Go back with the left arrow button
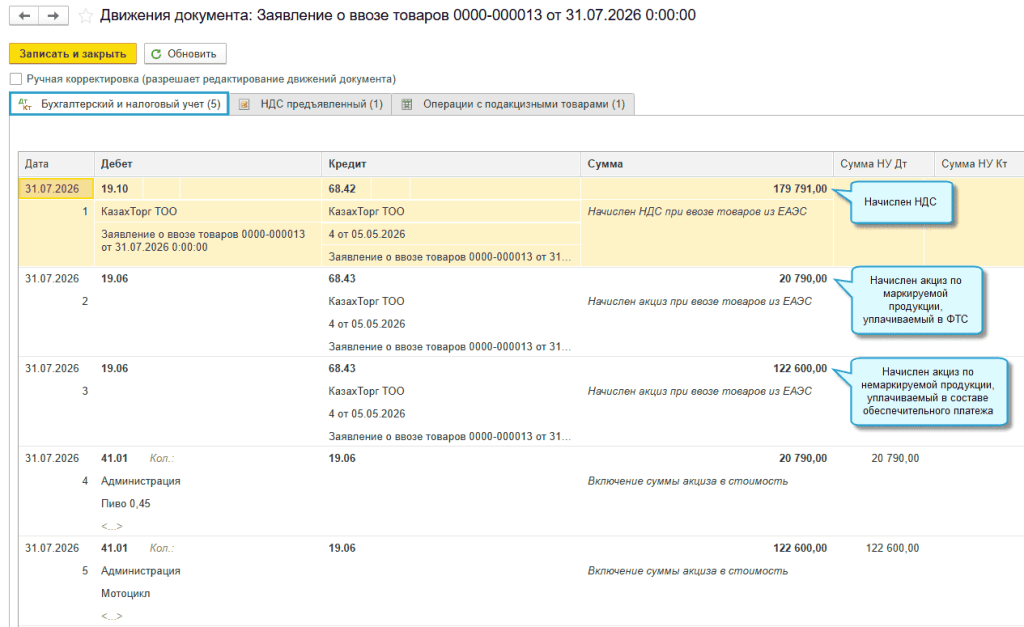1024x627 pixels. pyautogui.click(x=24, y=16)
